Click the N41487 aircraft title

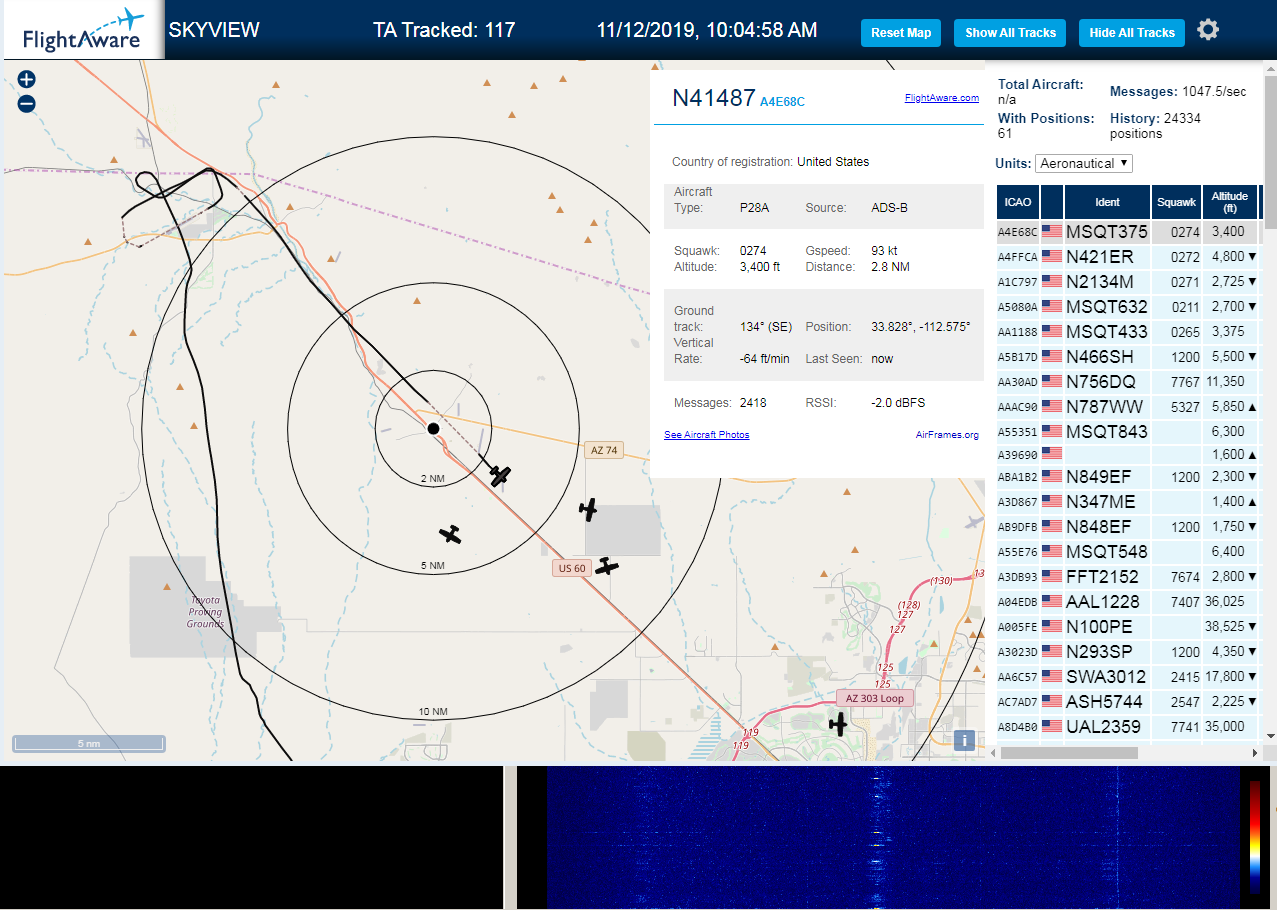[713, 98]
